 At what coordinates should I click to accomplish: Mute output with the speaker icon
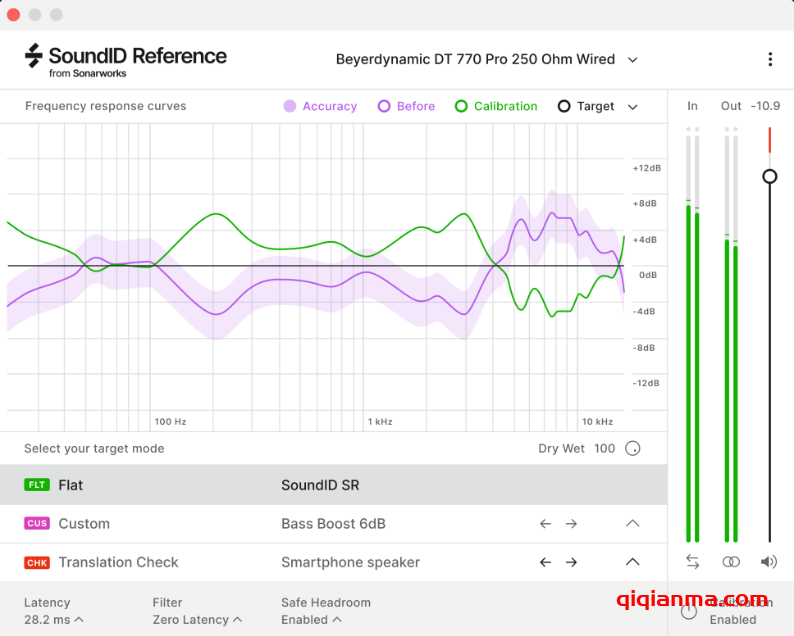point(769,562)
